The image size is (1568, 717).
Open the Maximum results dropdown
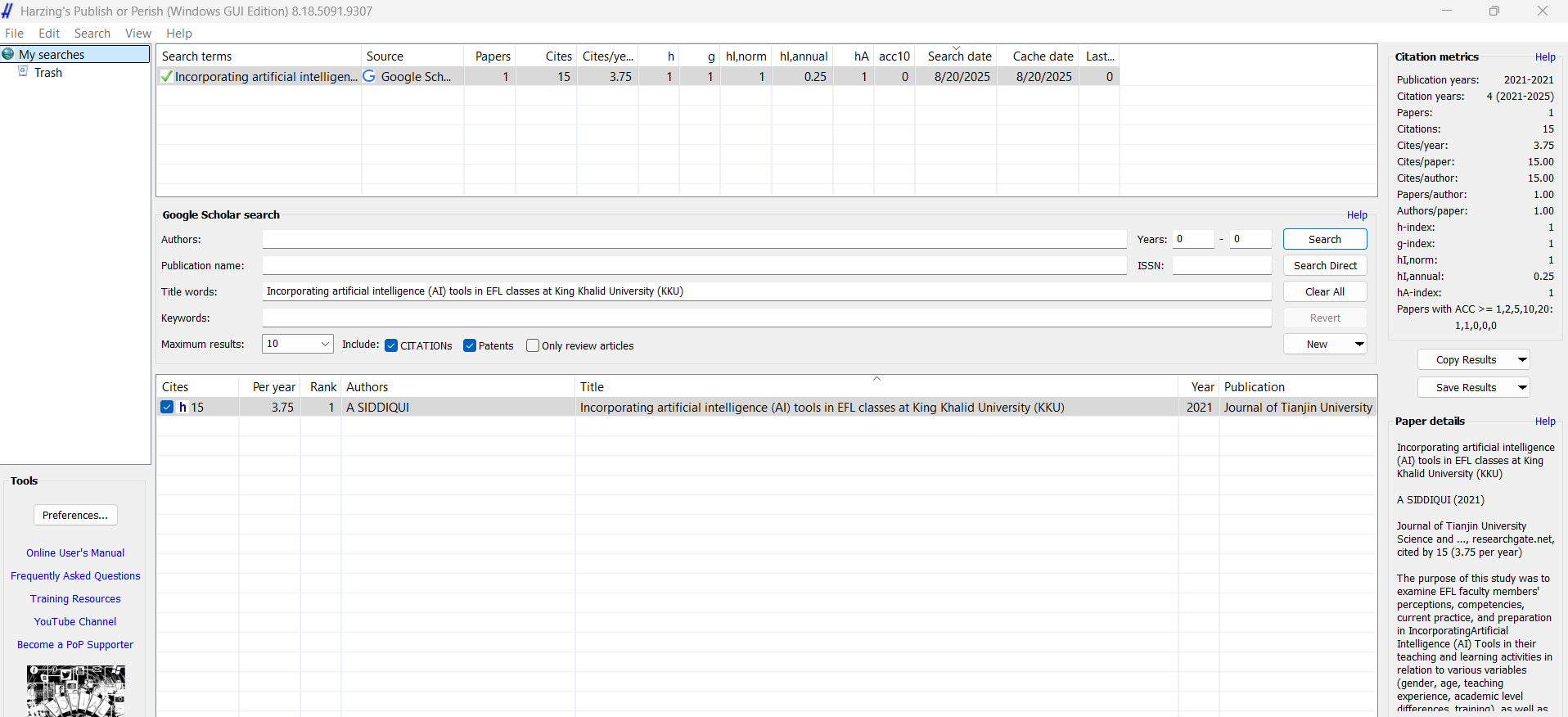click(x=325, y=344)
